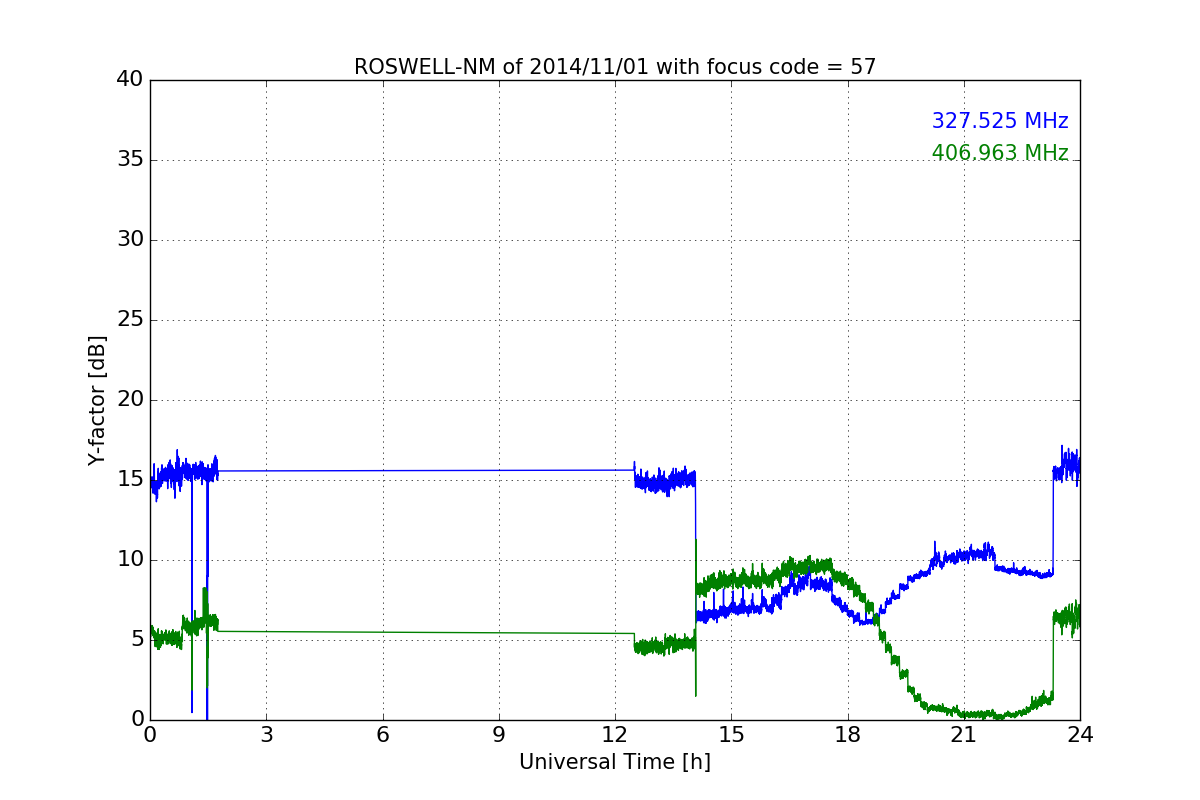Viewport: 1200px width, 800px height.
Task: Select the blue 327.525 MHz legend label
Action: click(x=1000, y=121)
